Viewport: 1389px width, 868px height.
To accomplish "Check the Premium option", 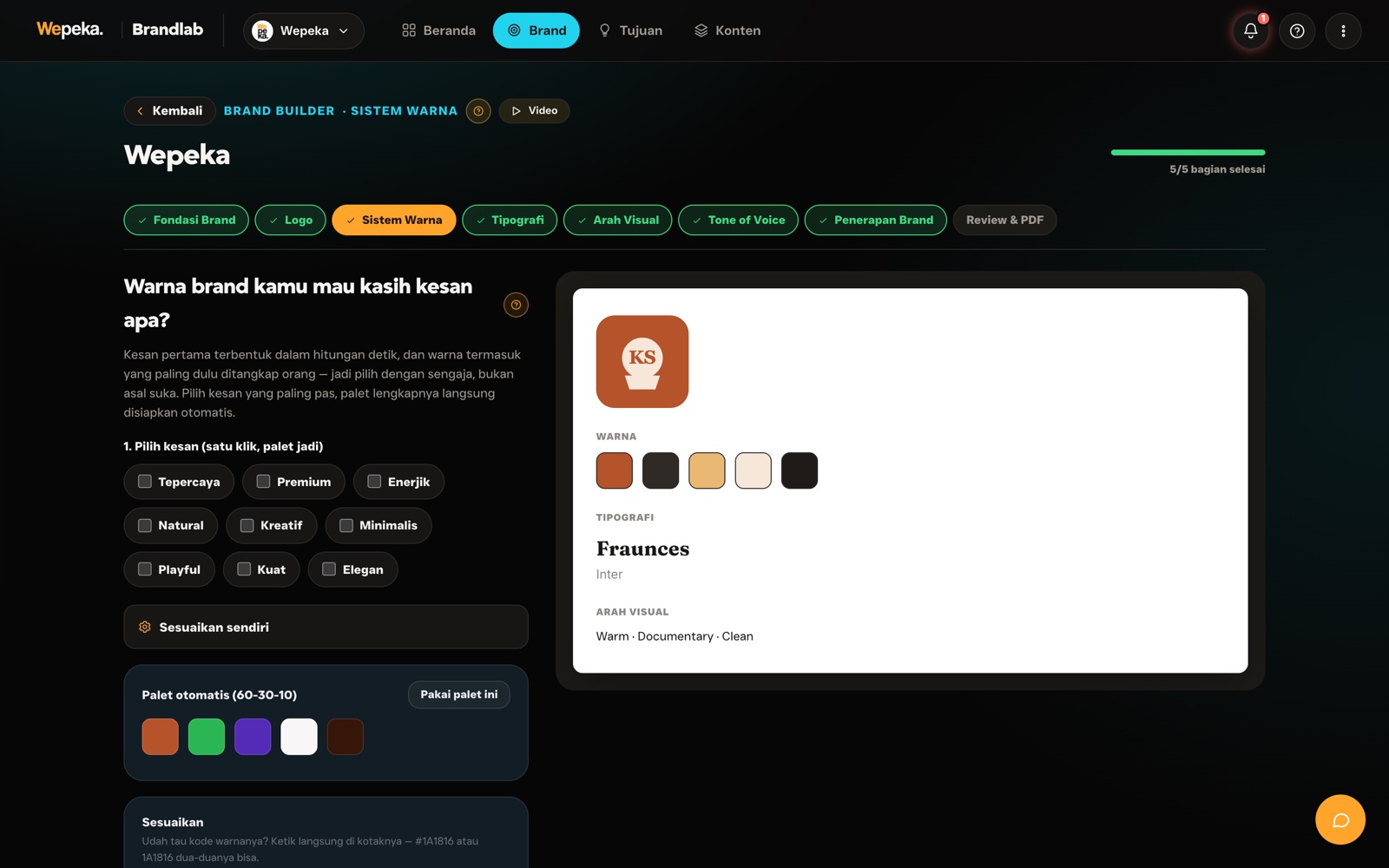I will [293, 482].
